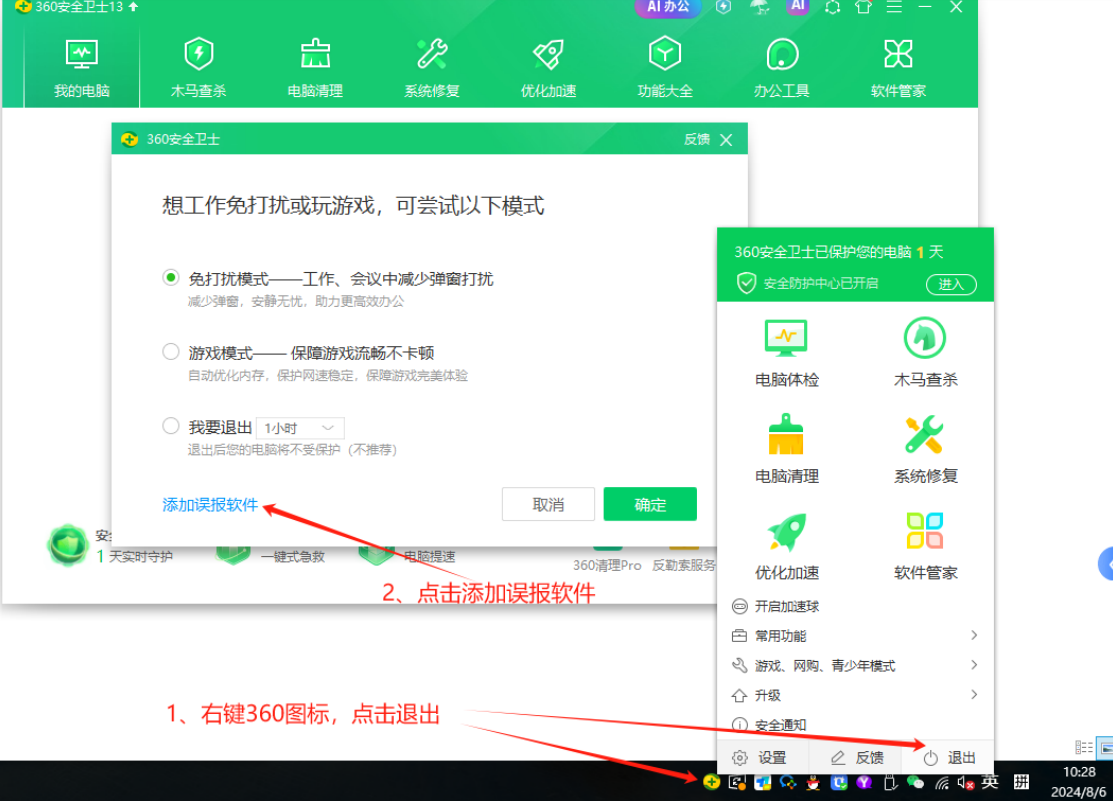Click the WeChat tray icon
Image resolution: width=1113 pixels, height=801 pixels.
click(916, 783)
